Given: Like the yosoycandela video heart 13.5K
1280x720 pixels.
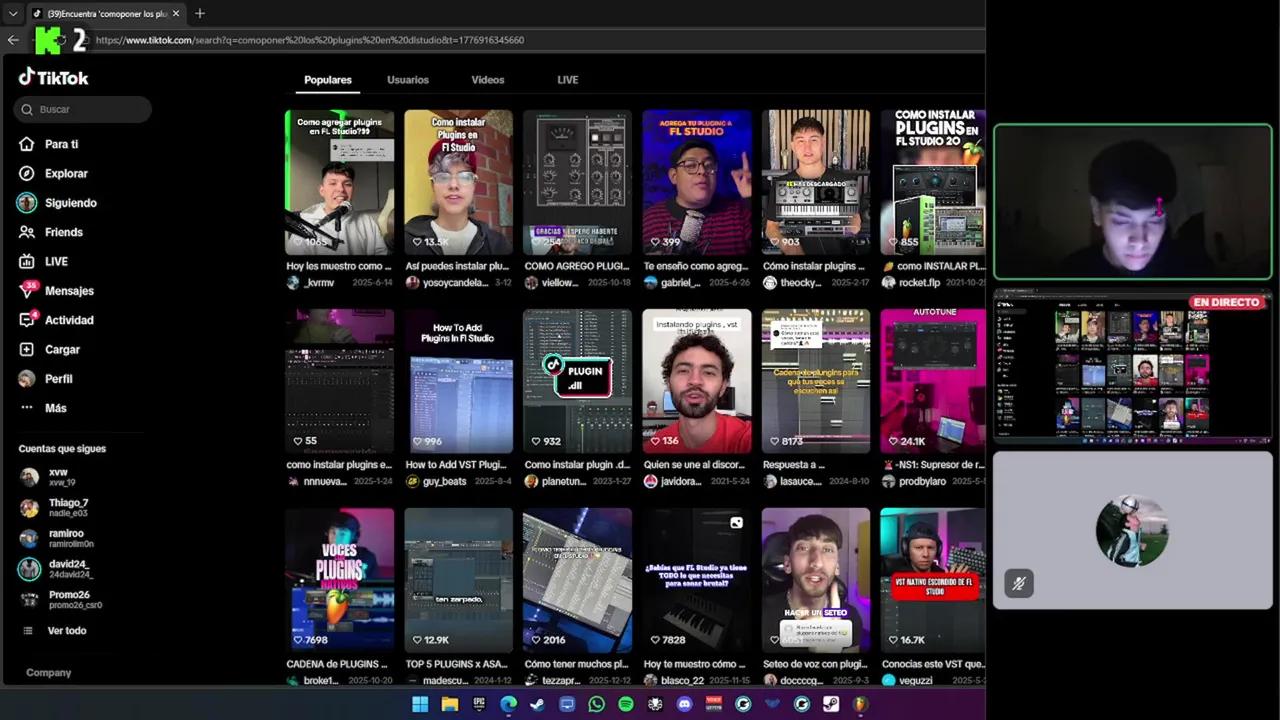Looking at the screenshot, I should click(x=418, y=242).
